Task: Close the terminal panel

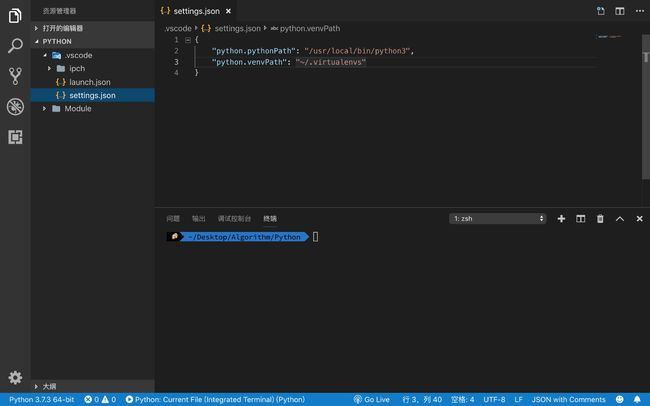Action: click(x=639, y=219)
